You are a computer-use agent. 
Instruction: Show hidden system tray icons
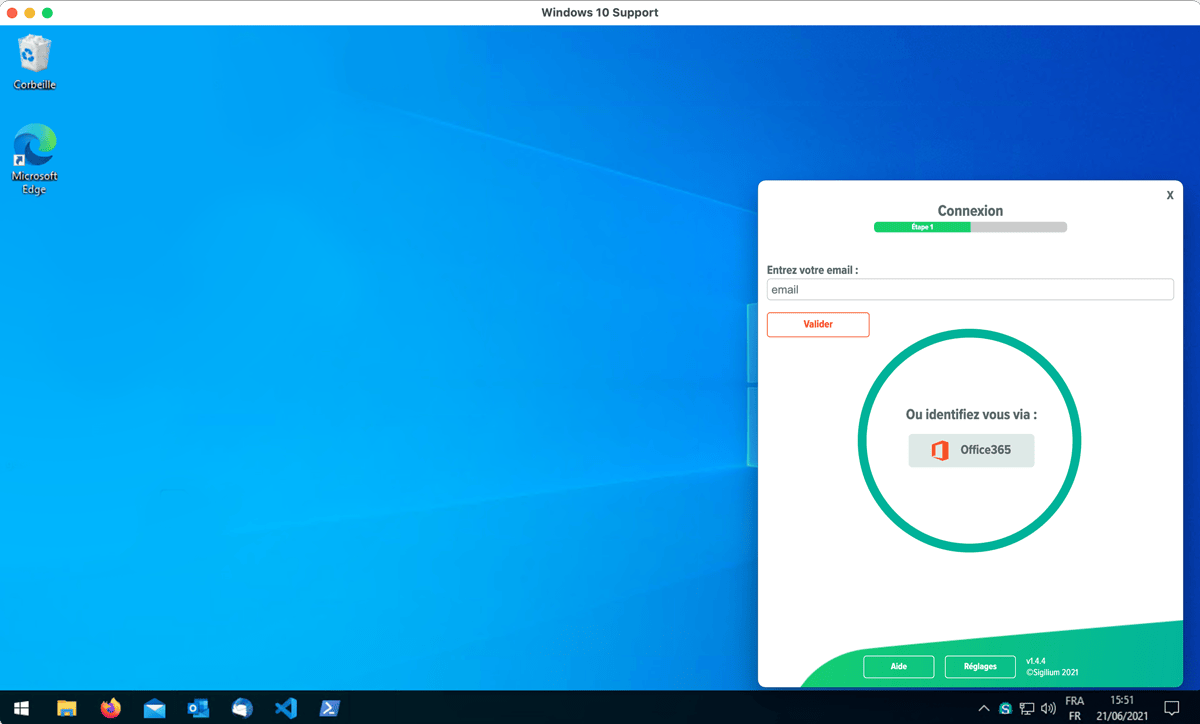click(984, 709)
